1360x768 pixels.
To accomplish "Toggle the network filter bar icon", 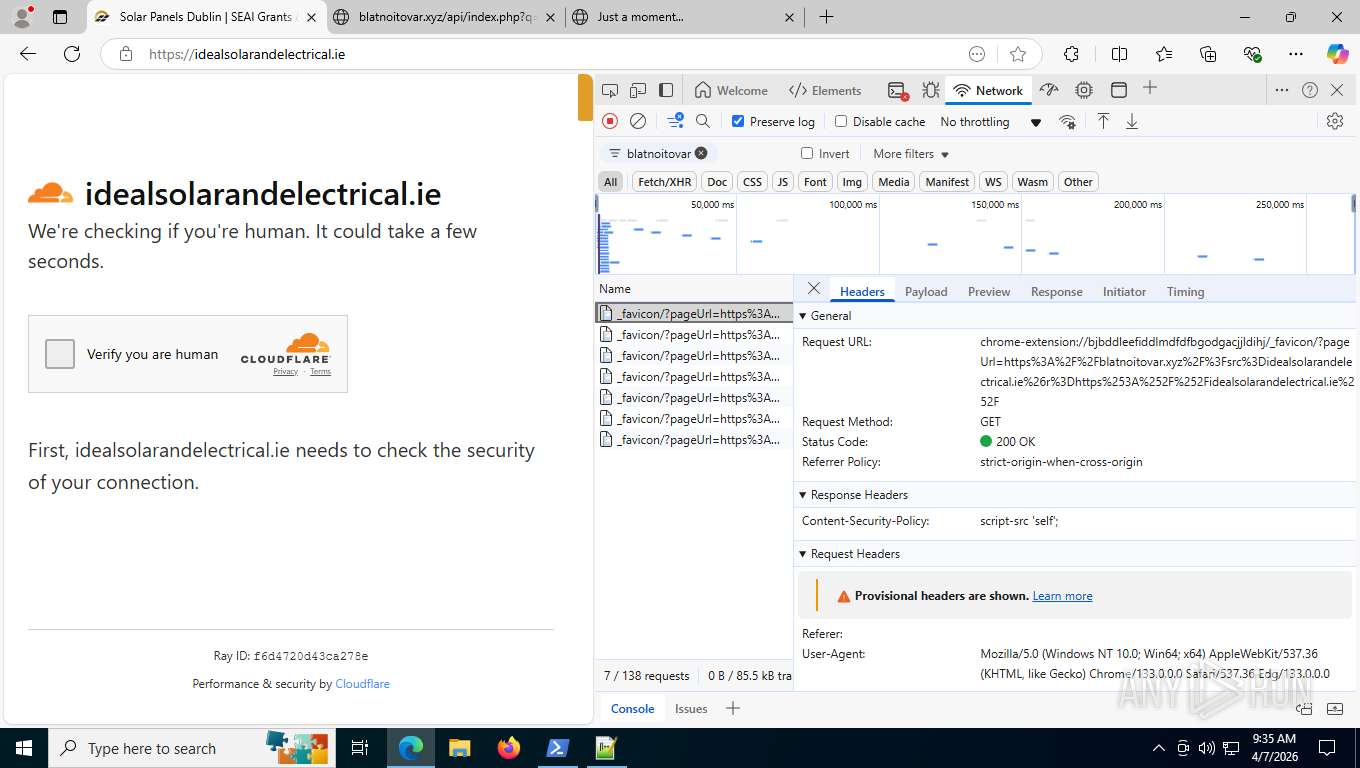I will pos(675,121).
